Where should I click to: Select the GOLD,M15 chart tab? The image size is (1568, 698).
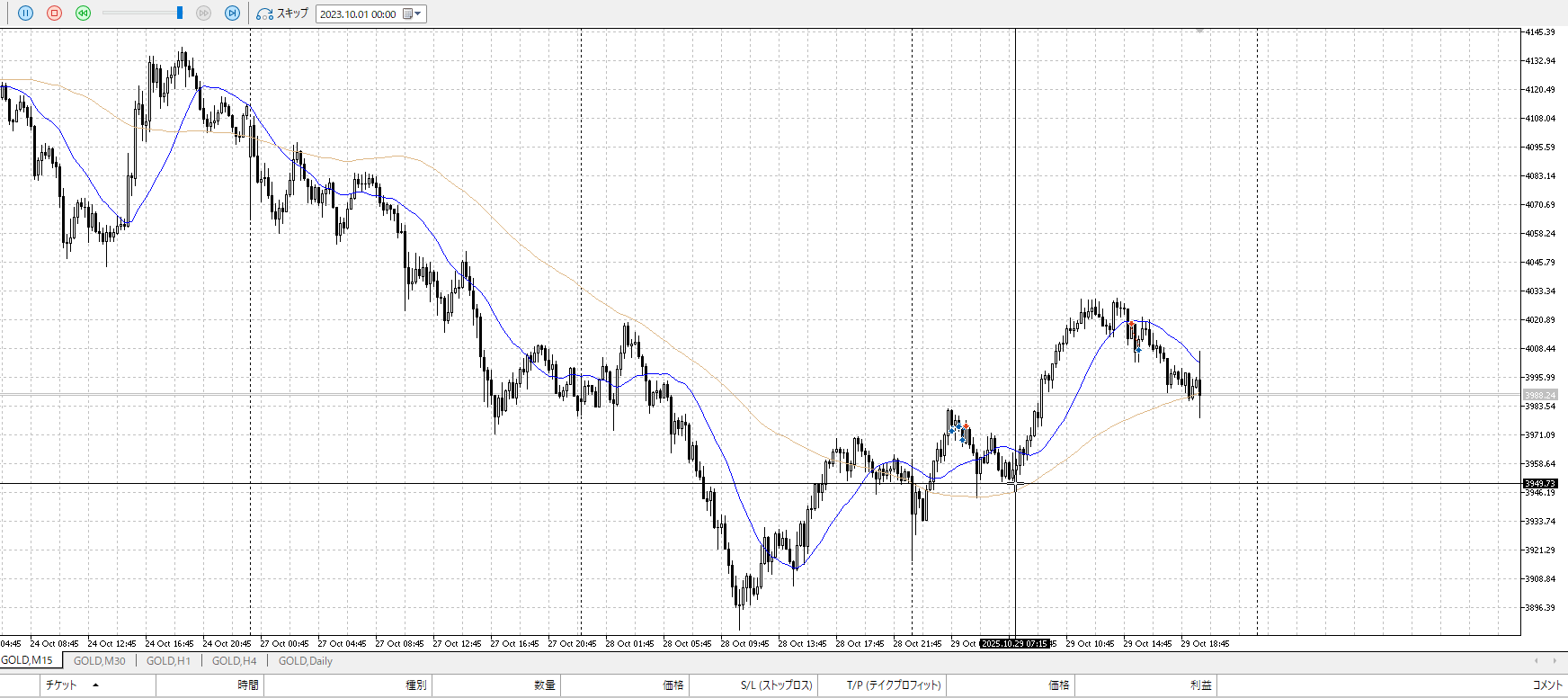(x=27, y=660)
